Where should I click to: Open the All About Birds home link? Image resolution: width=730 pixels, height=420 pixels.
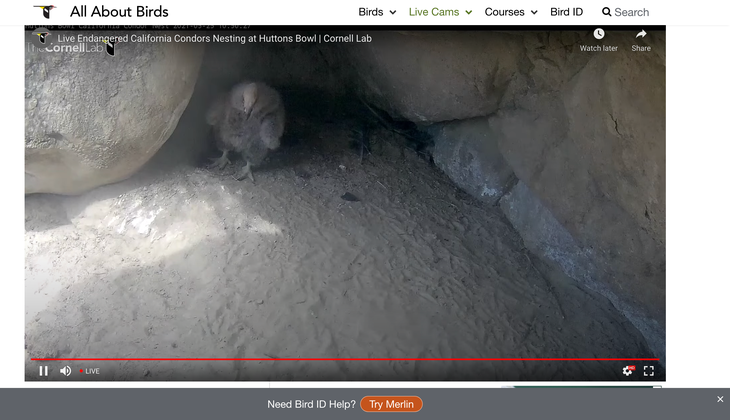(x=119, y=12)
